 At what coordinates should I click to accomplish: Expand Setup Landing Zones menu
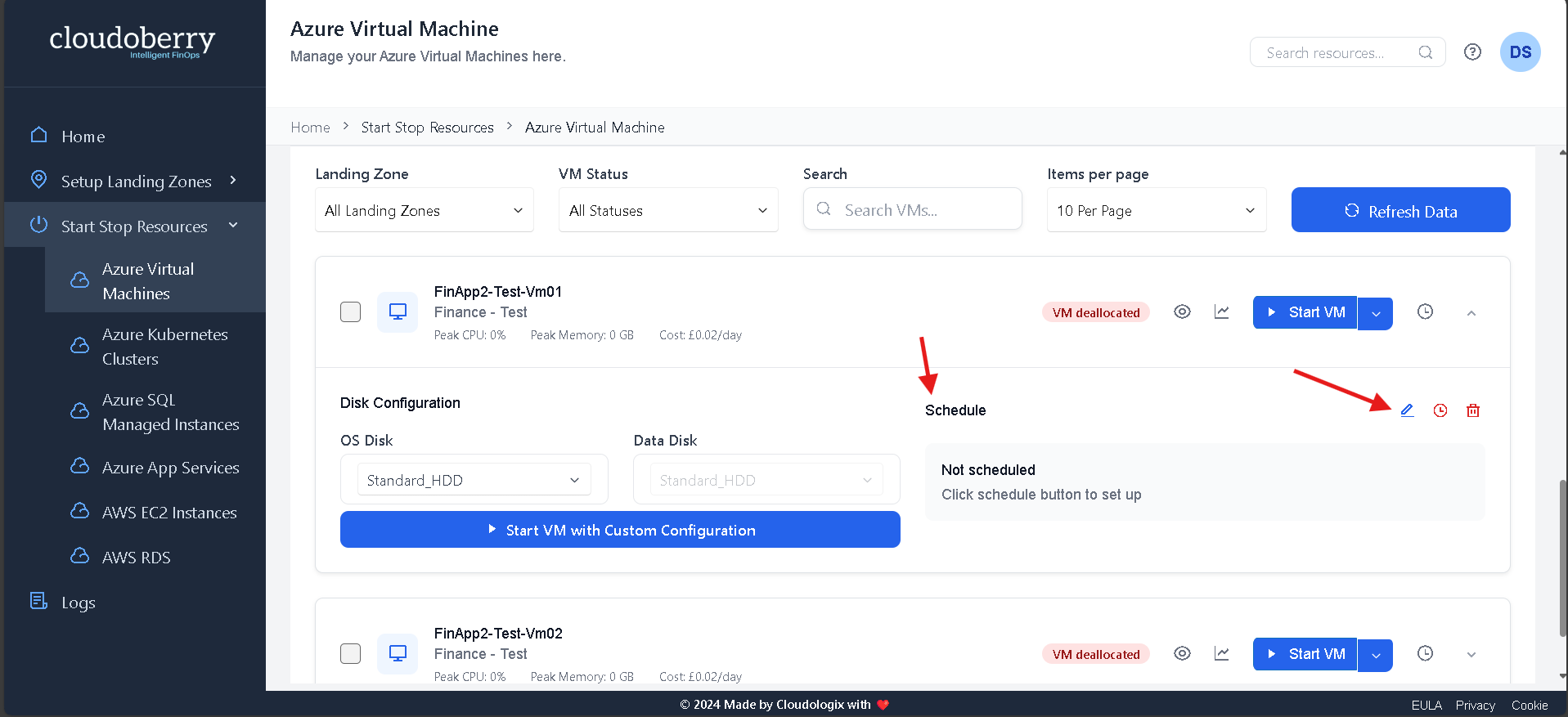pos(233,180)
